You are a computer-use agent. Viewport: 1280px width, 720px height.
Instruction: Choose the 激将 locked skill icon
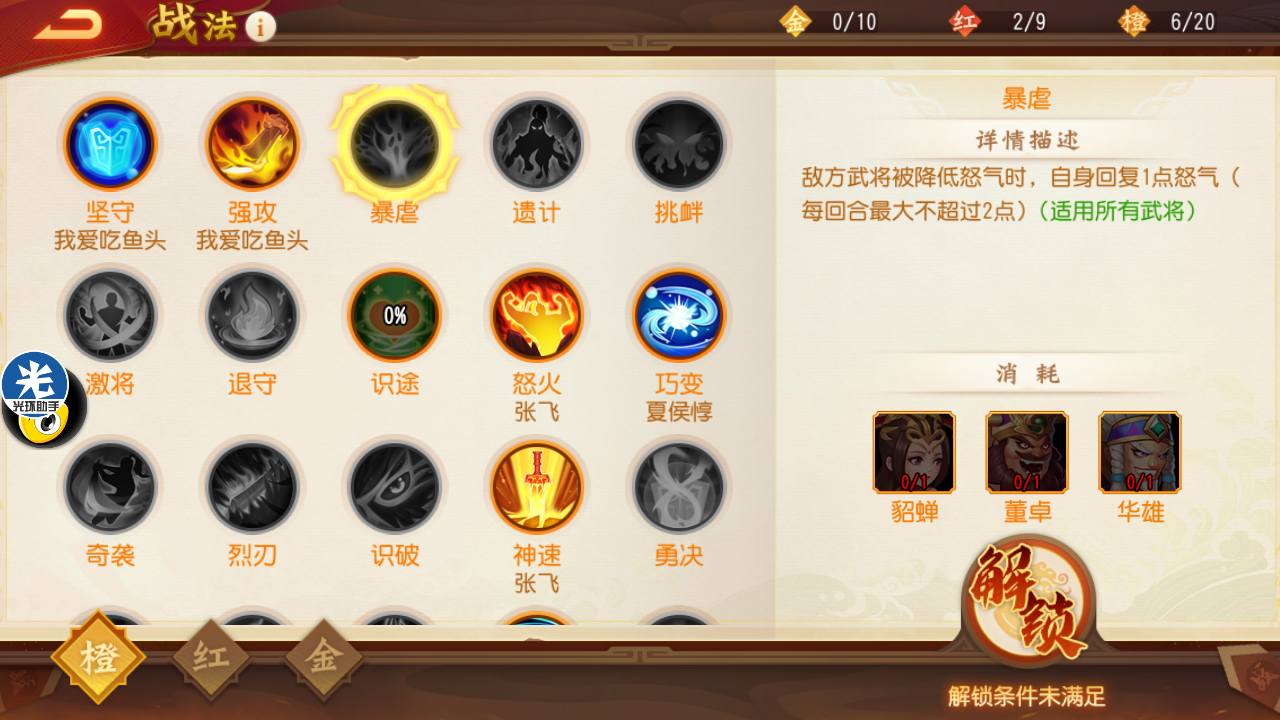[110, 316]
